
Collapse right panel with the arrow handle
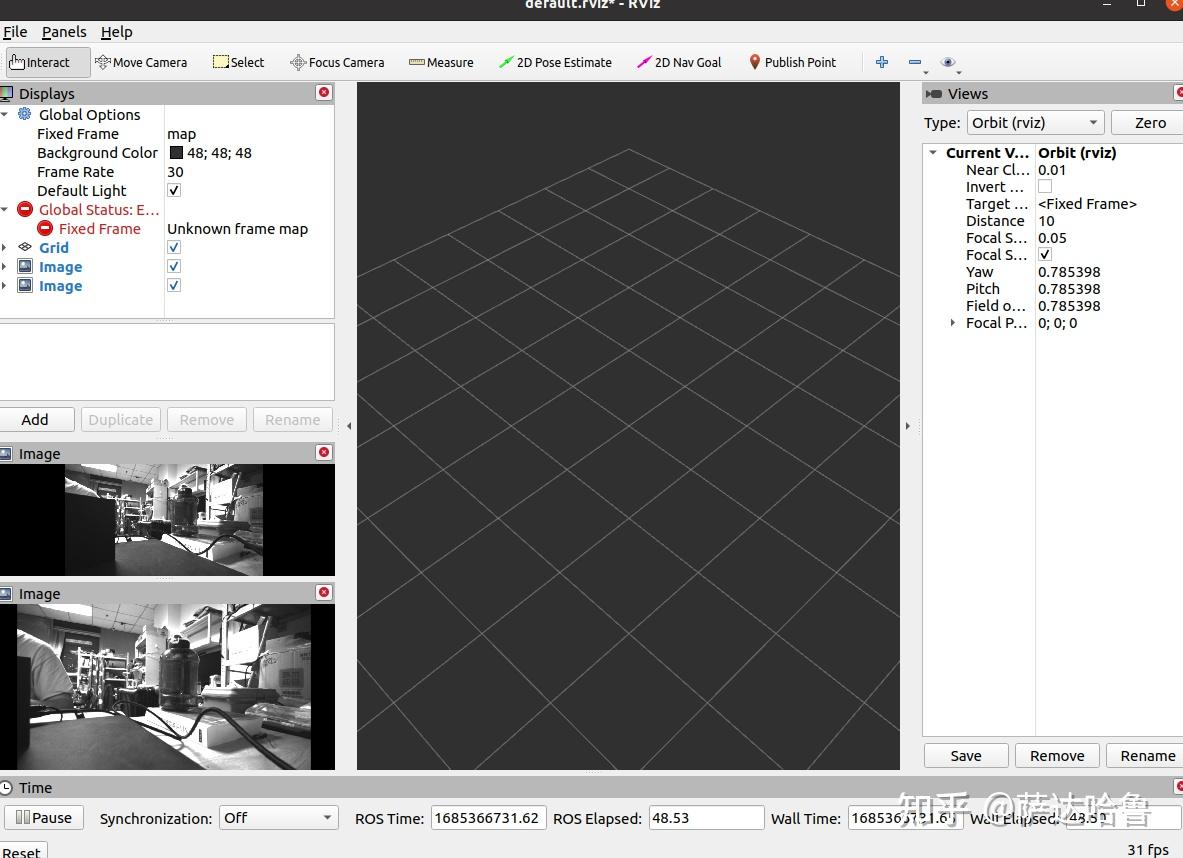click(908, 426)
